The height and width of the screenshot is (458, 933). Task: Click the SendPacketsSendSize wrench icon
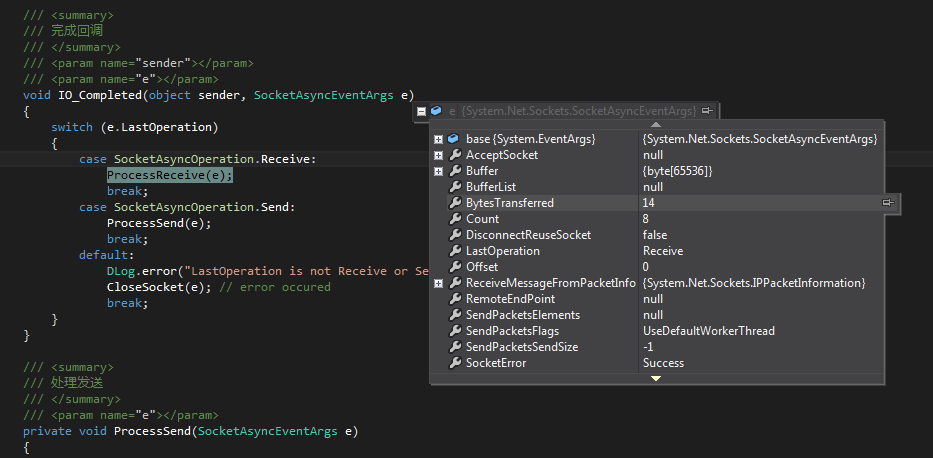click(x=455, y=347)
